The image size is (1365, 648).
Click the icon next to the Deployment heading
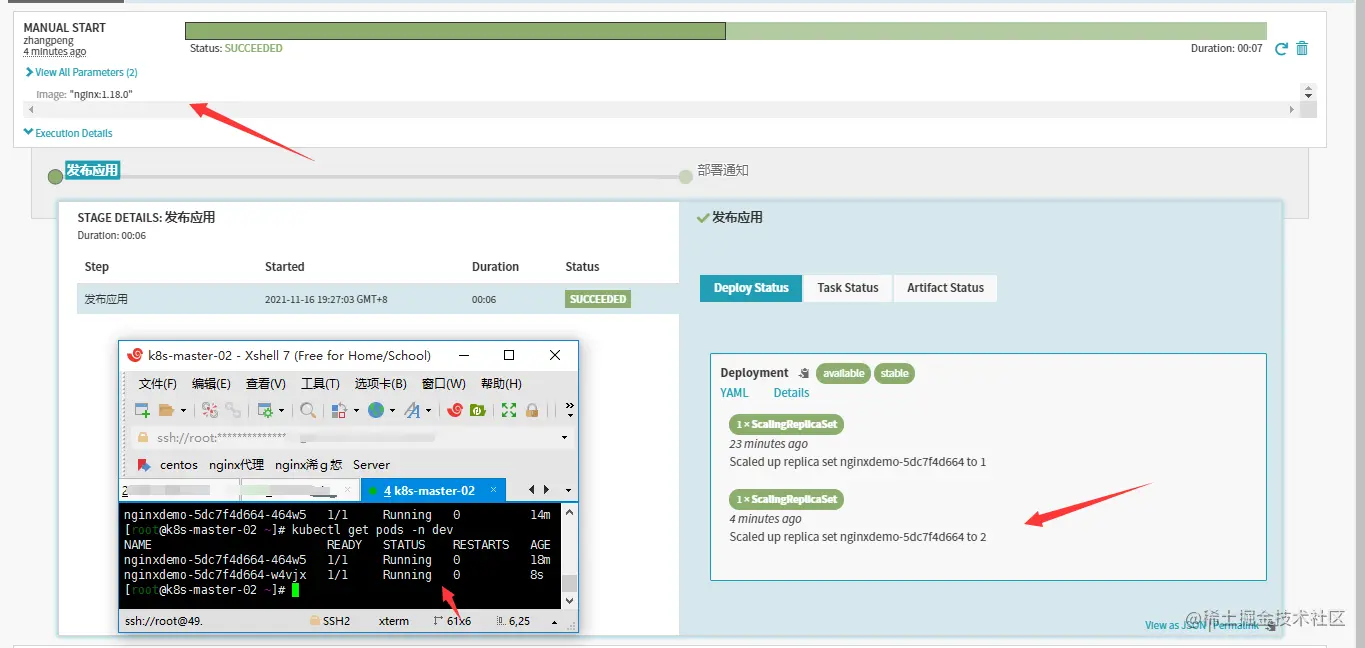[x=803, y=373]
